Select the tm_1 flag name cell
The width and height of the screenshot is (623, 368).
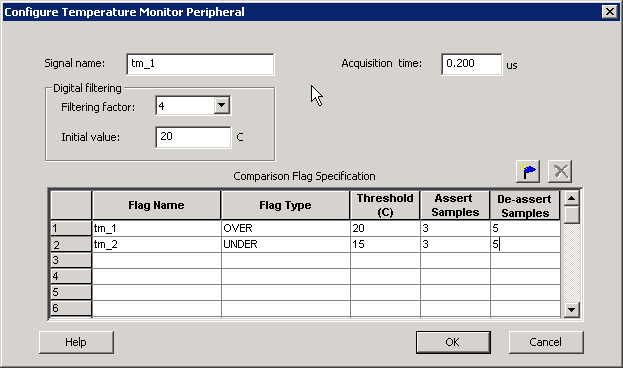pyautogui.click(x=157, y=229)
